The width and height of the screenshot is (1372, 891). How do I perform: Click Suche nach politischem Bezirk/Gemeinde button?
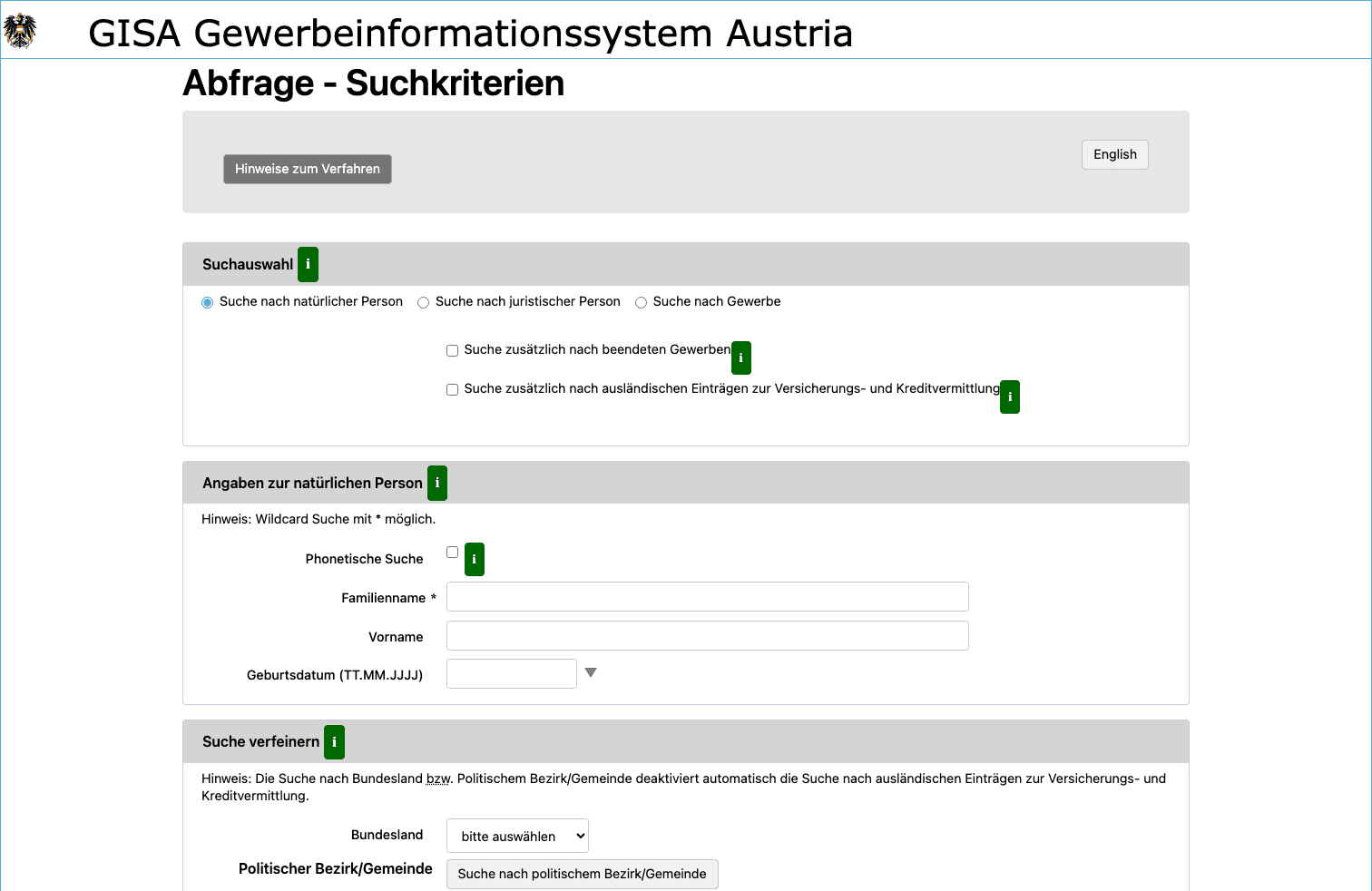582,874
